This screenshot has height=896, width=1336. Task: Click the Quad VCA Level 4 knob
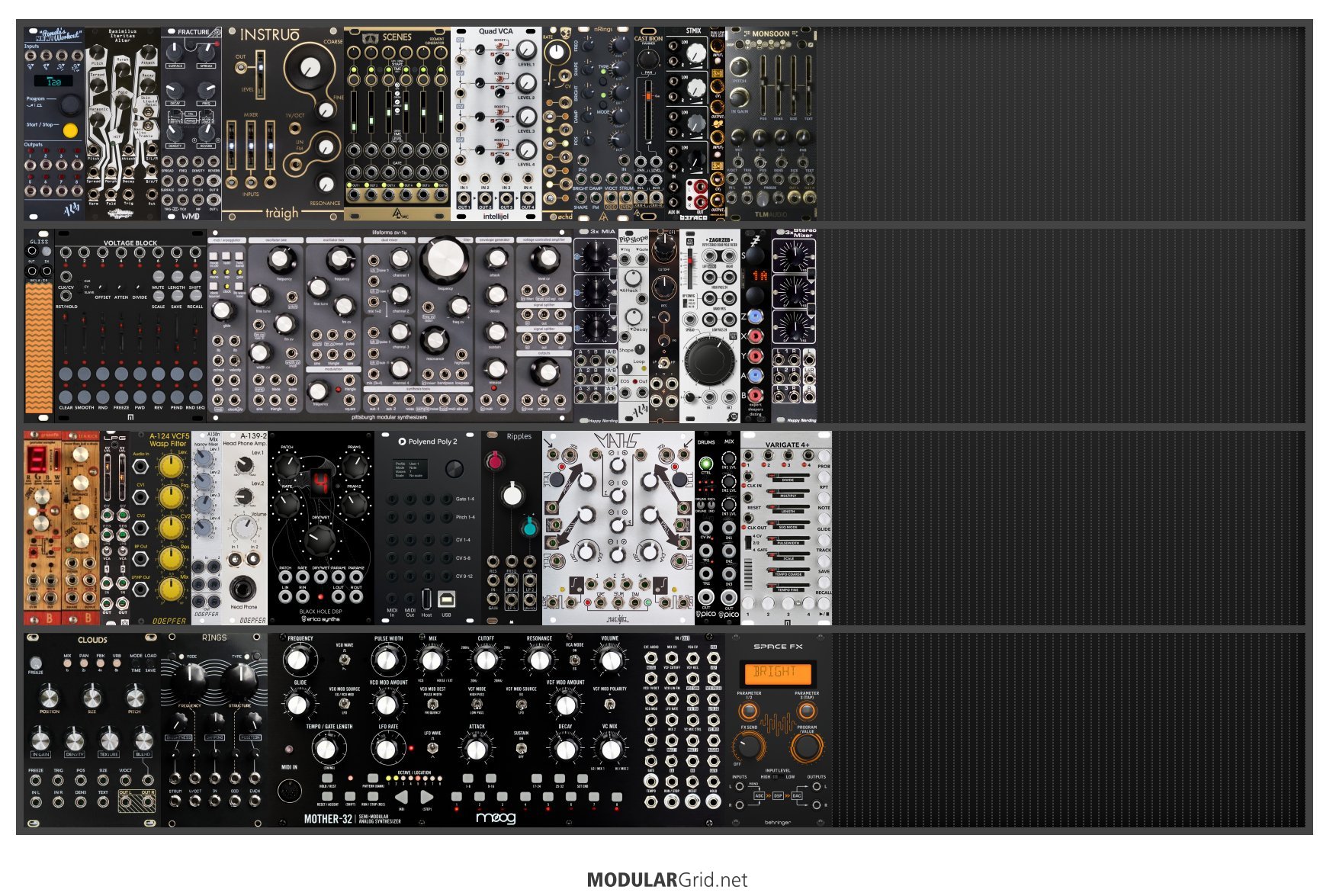click(x=526, y=150)
